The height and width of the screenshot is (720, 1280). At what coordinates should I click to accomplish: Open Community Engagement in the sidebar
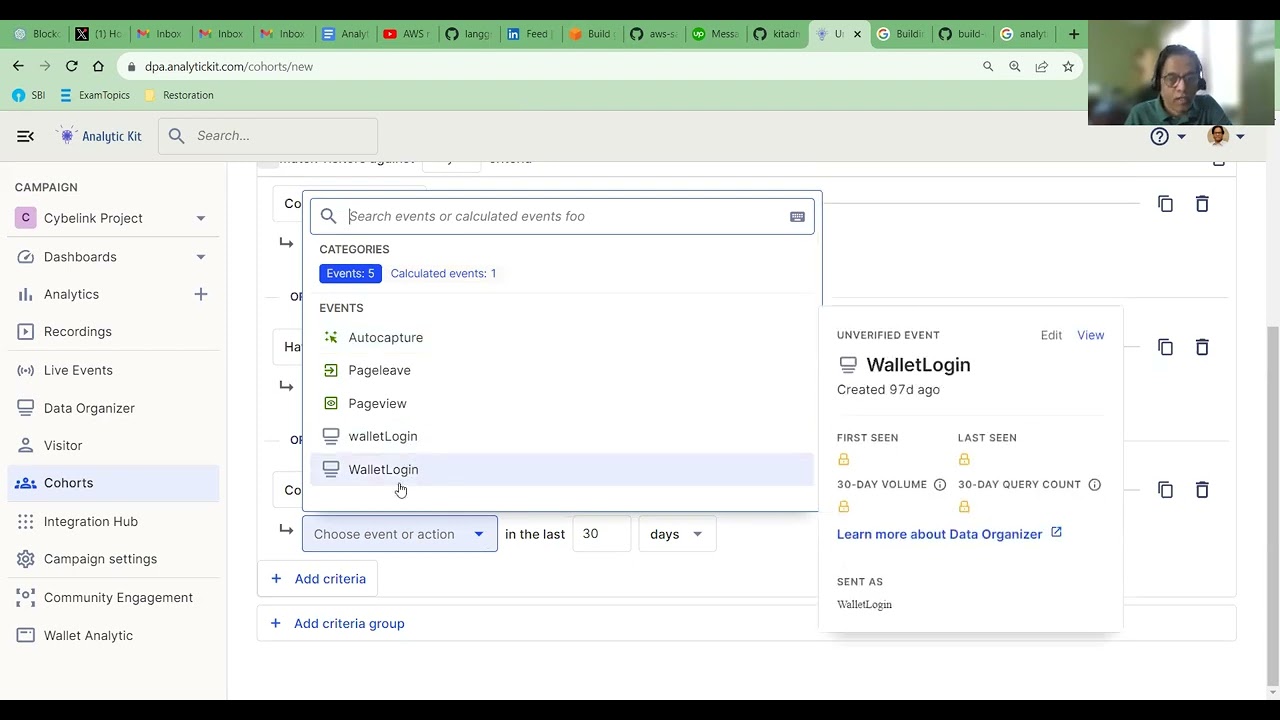click(113, 597)
